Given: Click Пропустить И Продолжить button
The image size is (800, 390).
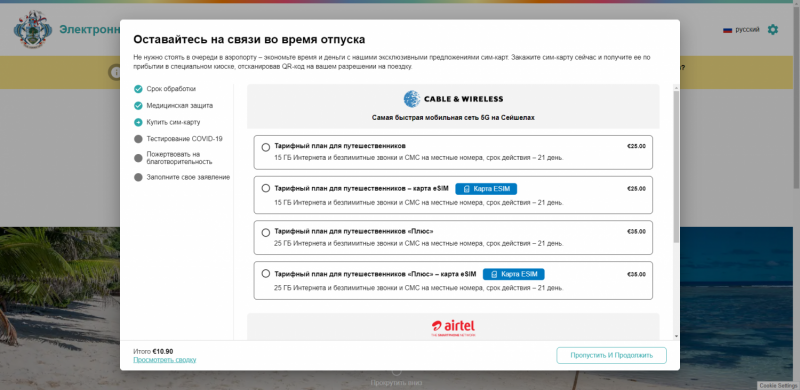Looking at the screenshot, I should tap(611, 355).
